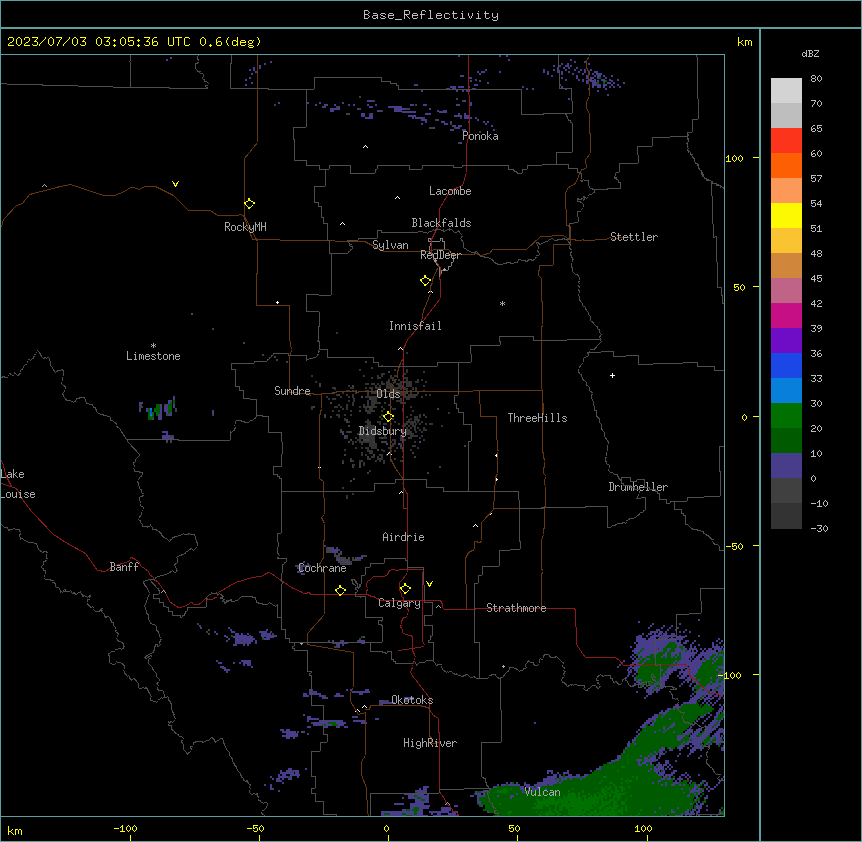862x842 pixels.
Task: Select the yellow diamond marker below Cochrane
Action: pos(340,590)
